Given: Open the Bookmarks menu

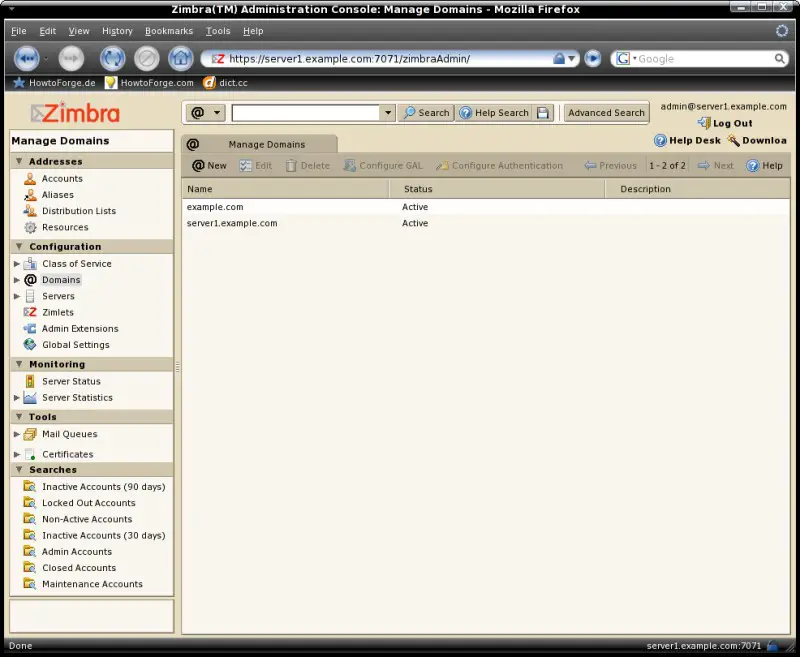Looking at the screenshot, I should click(x=169, y=31).
